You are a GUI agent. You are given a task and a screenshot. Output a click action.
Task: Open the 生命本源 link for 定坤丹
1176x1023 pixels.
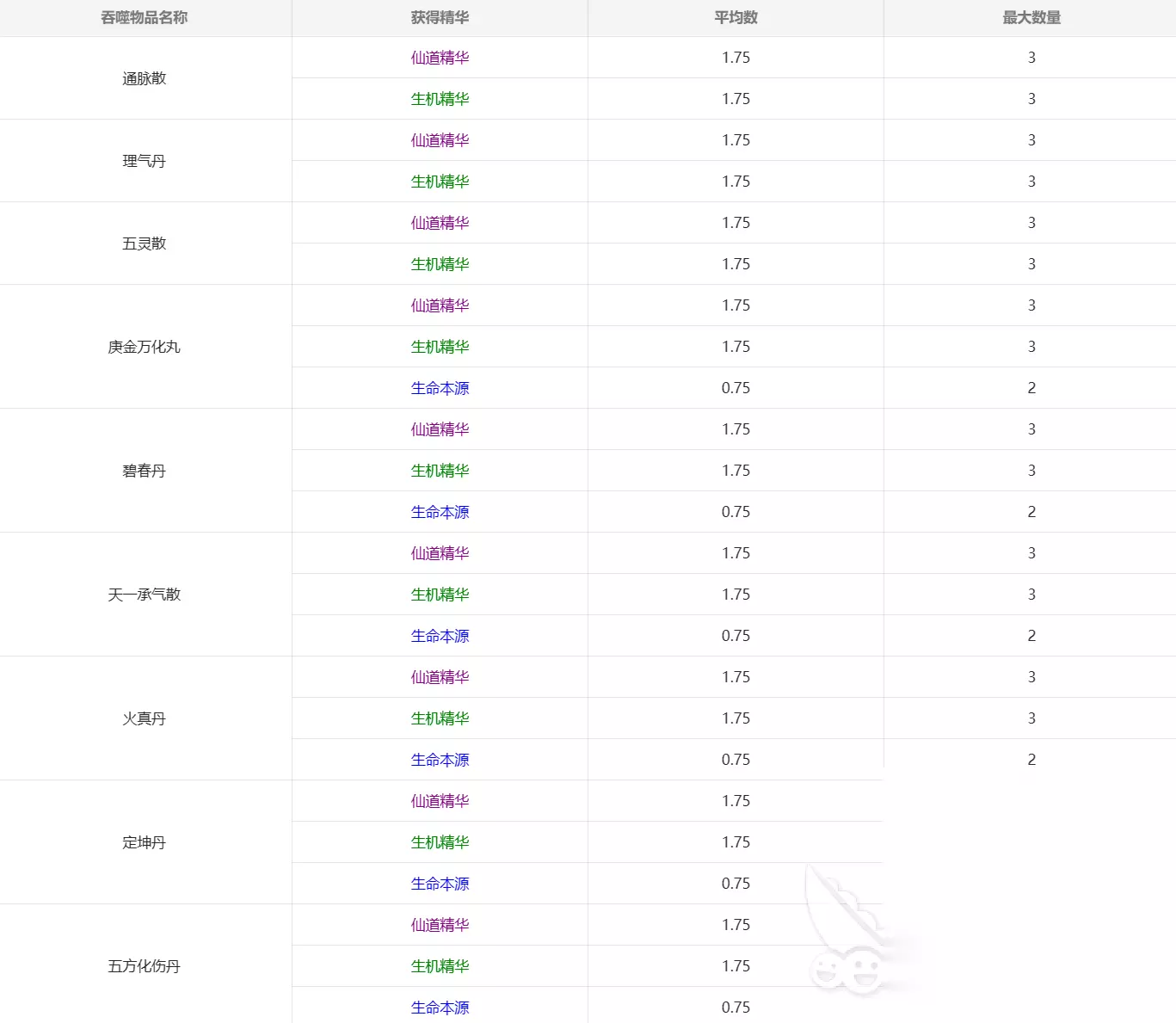[440, 884]
